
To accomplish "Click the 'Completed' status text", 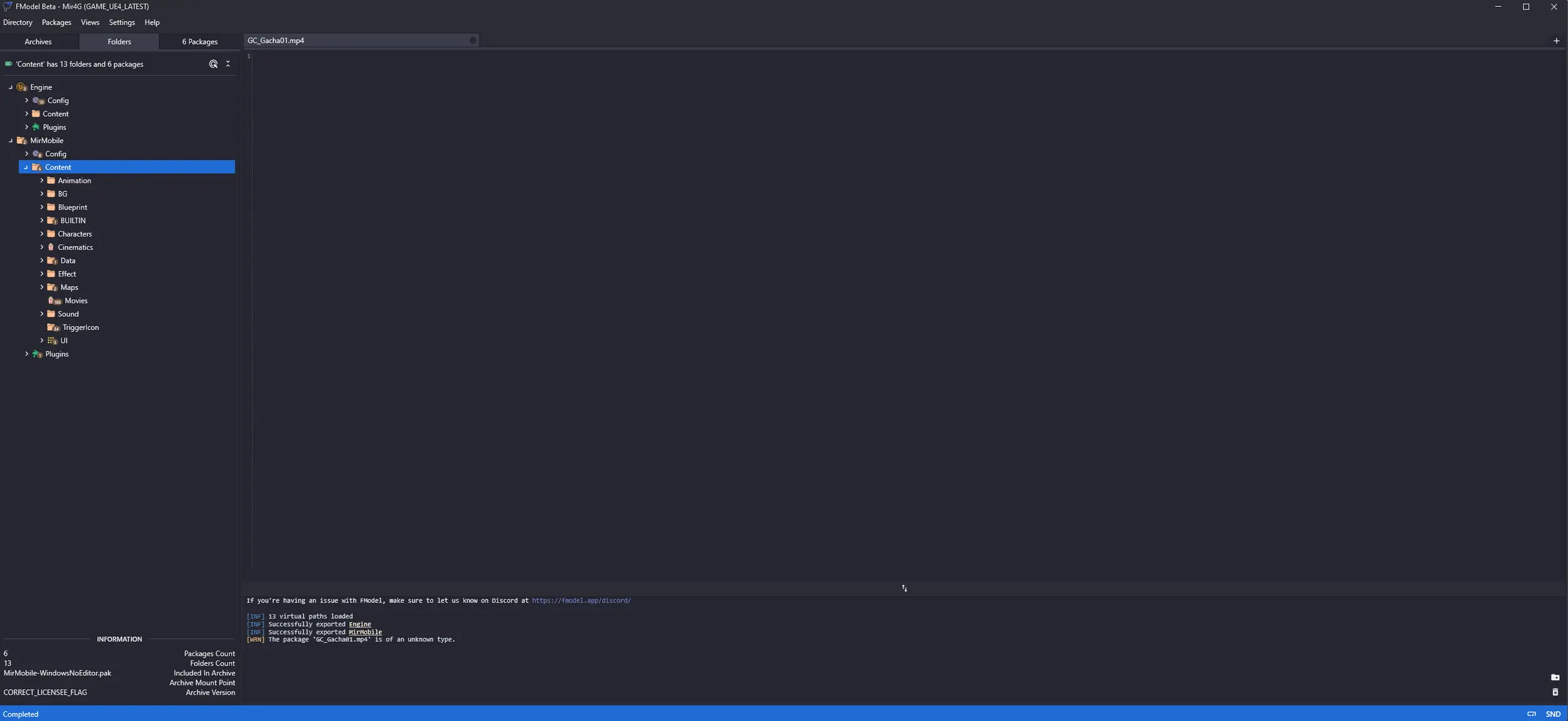I will click(x=21, y=714).
